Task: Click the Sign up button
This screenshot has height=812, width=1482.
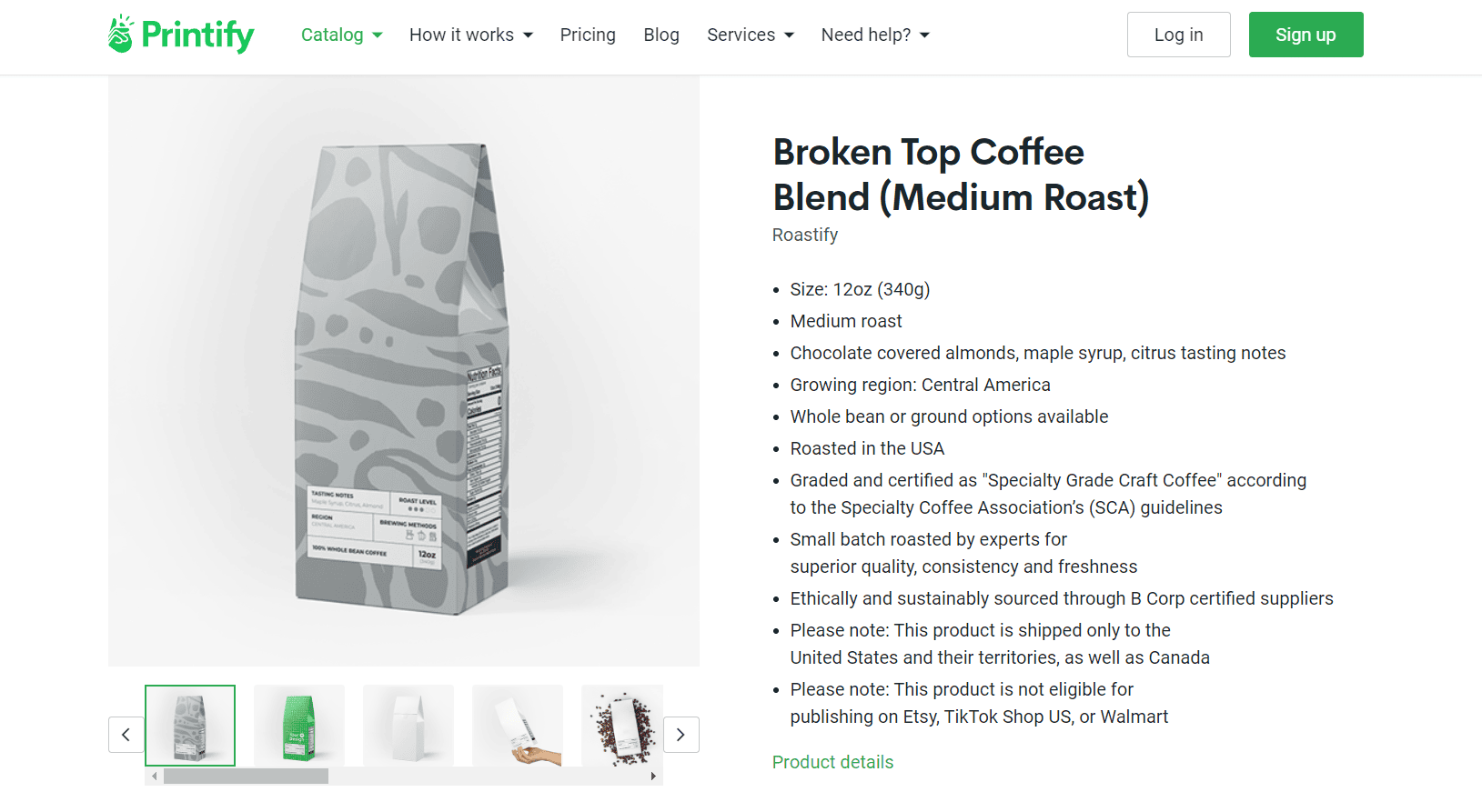Action: [1306, 35]
